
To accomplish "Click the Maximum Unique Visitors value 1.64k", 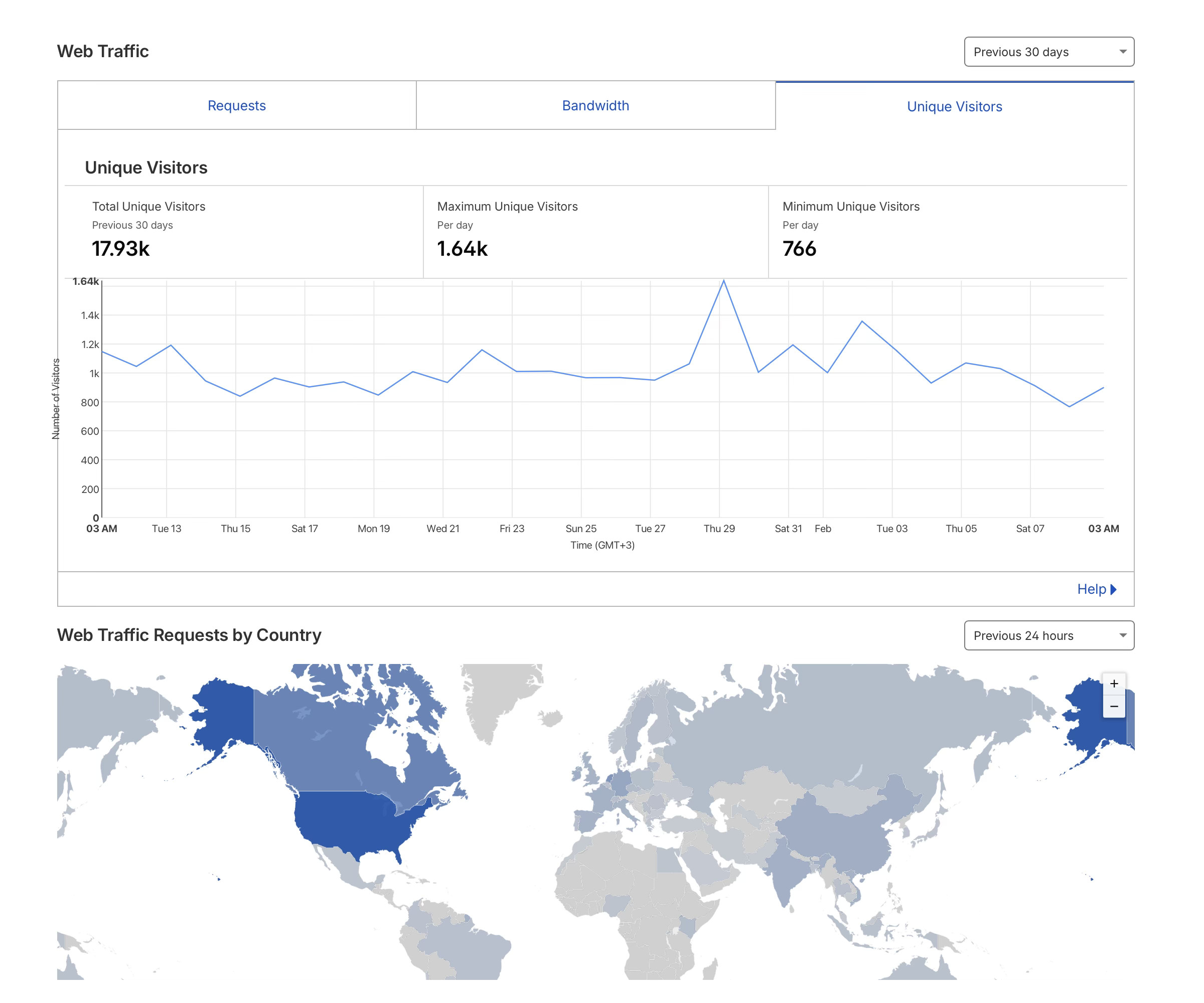I will 462,248.
